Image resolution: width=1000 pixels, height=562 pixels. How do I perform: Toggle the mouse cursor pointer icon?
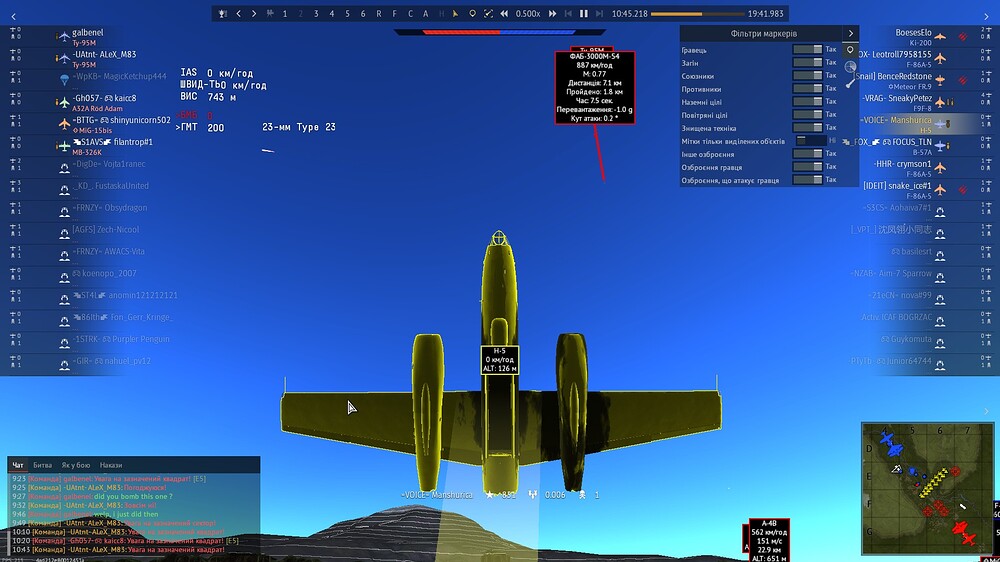click(x=455, y=13)
